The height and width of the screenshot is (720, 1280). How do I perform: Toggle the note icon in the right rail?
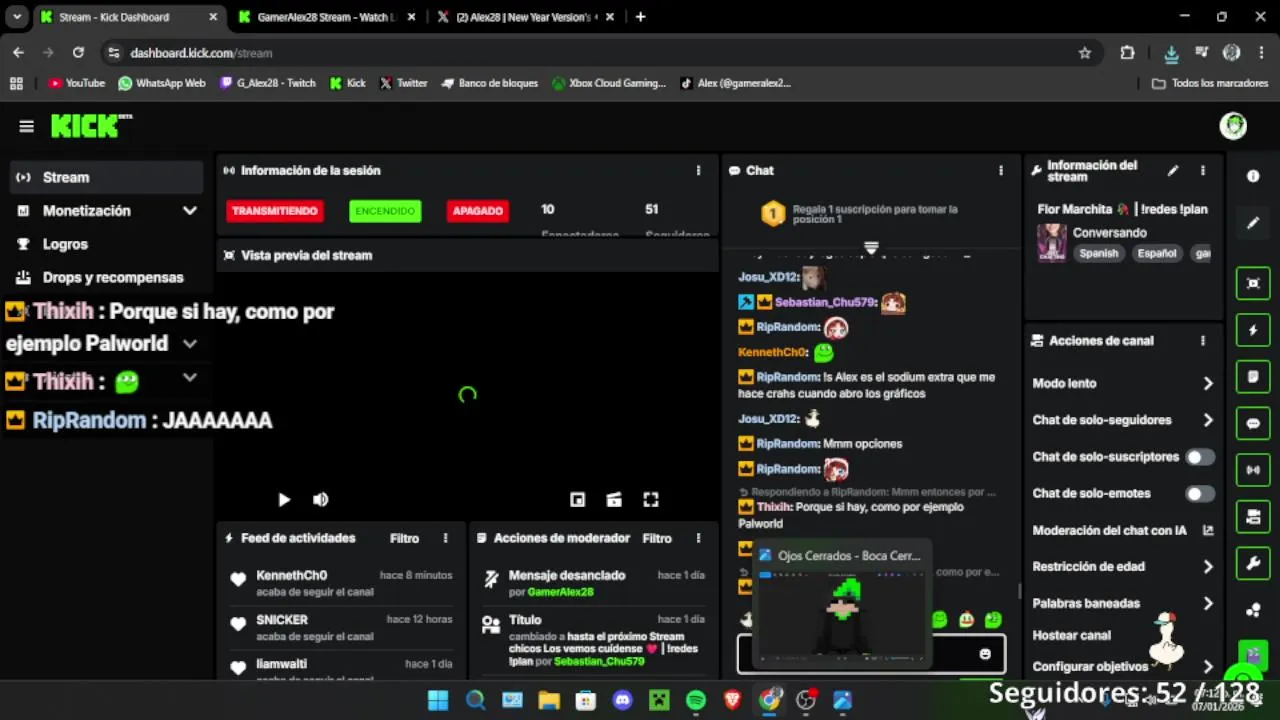click(x=1253, y=377)
